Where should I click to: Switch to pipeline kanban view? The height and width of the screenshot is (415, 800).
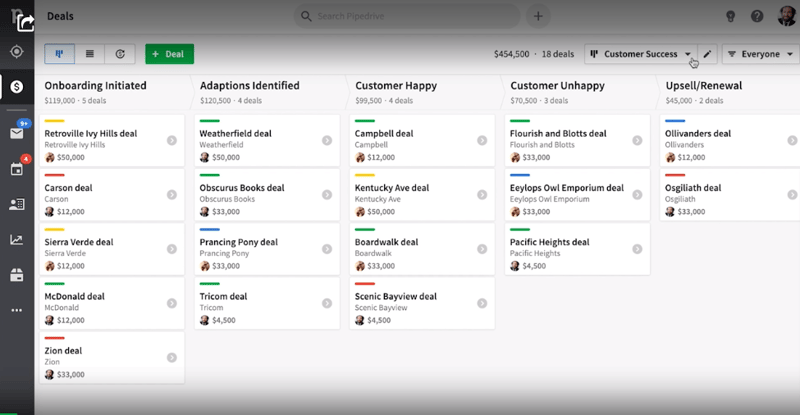59,54
